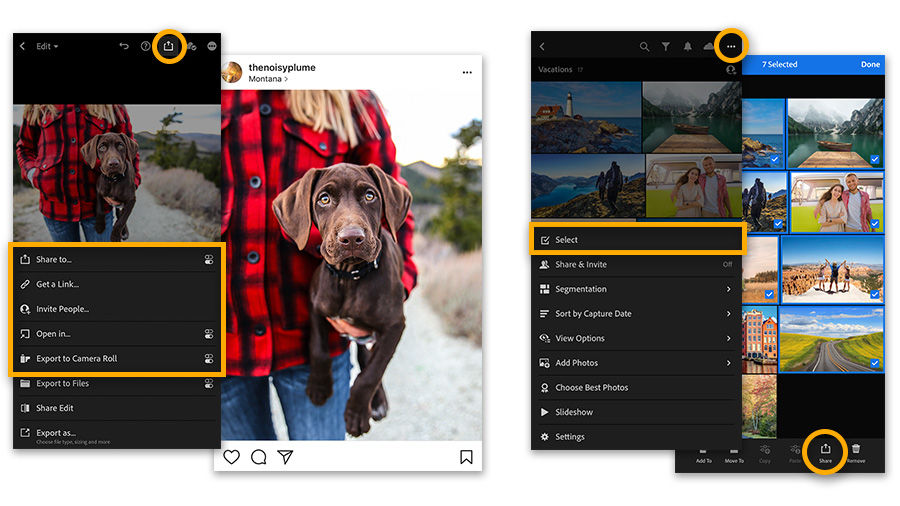This screenshot has width=900, height=506.
Task: Choose Export to Camera Roll
Action: point(117,359)
